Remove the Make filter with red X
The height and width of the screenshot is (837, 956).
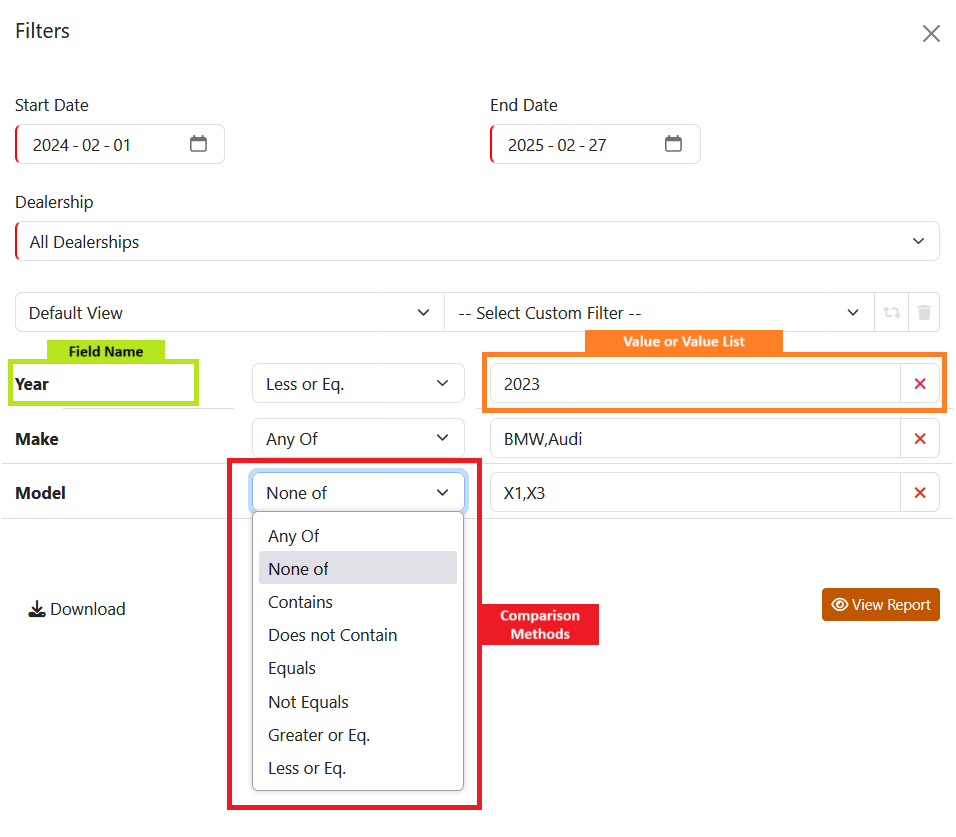920,439
